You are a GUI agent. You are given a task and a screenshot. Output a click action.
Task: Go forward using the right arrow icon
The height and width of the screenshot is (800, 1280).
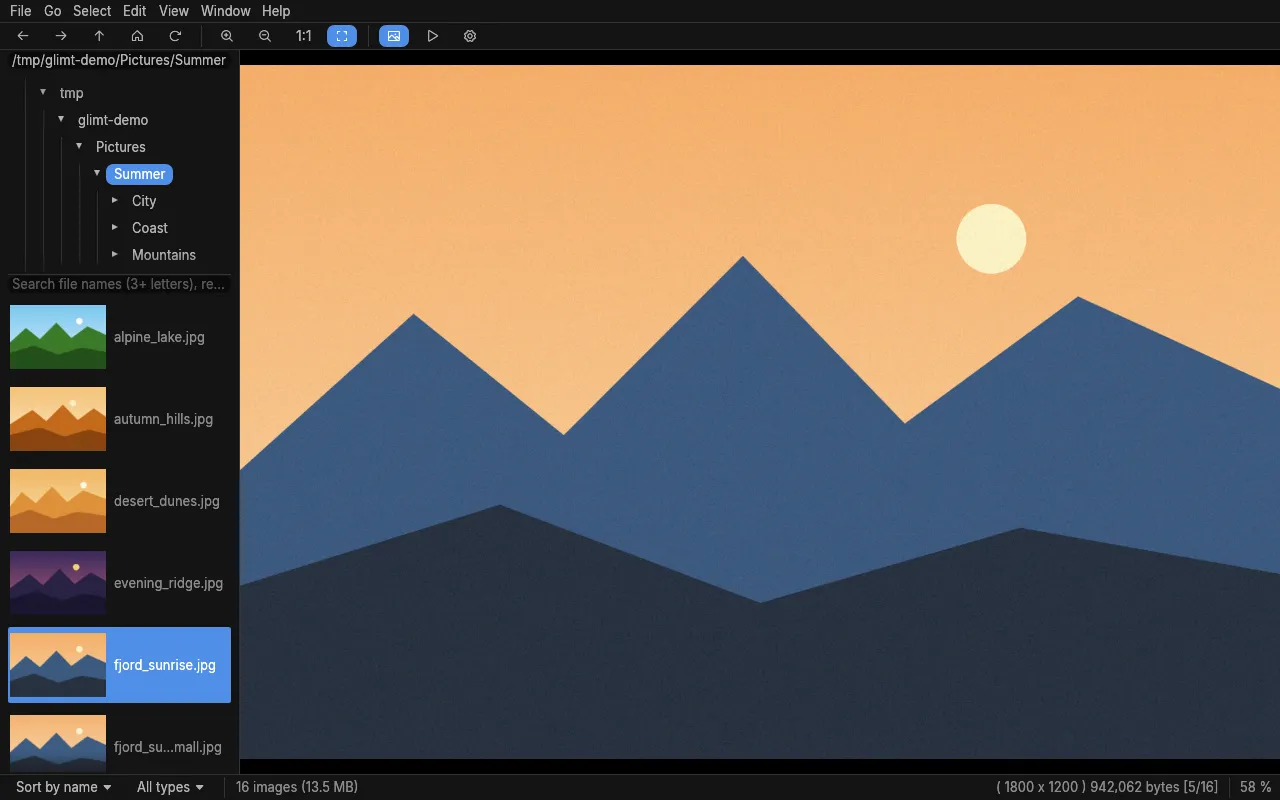pos(61,36)
